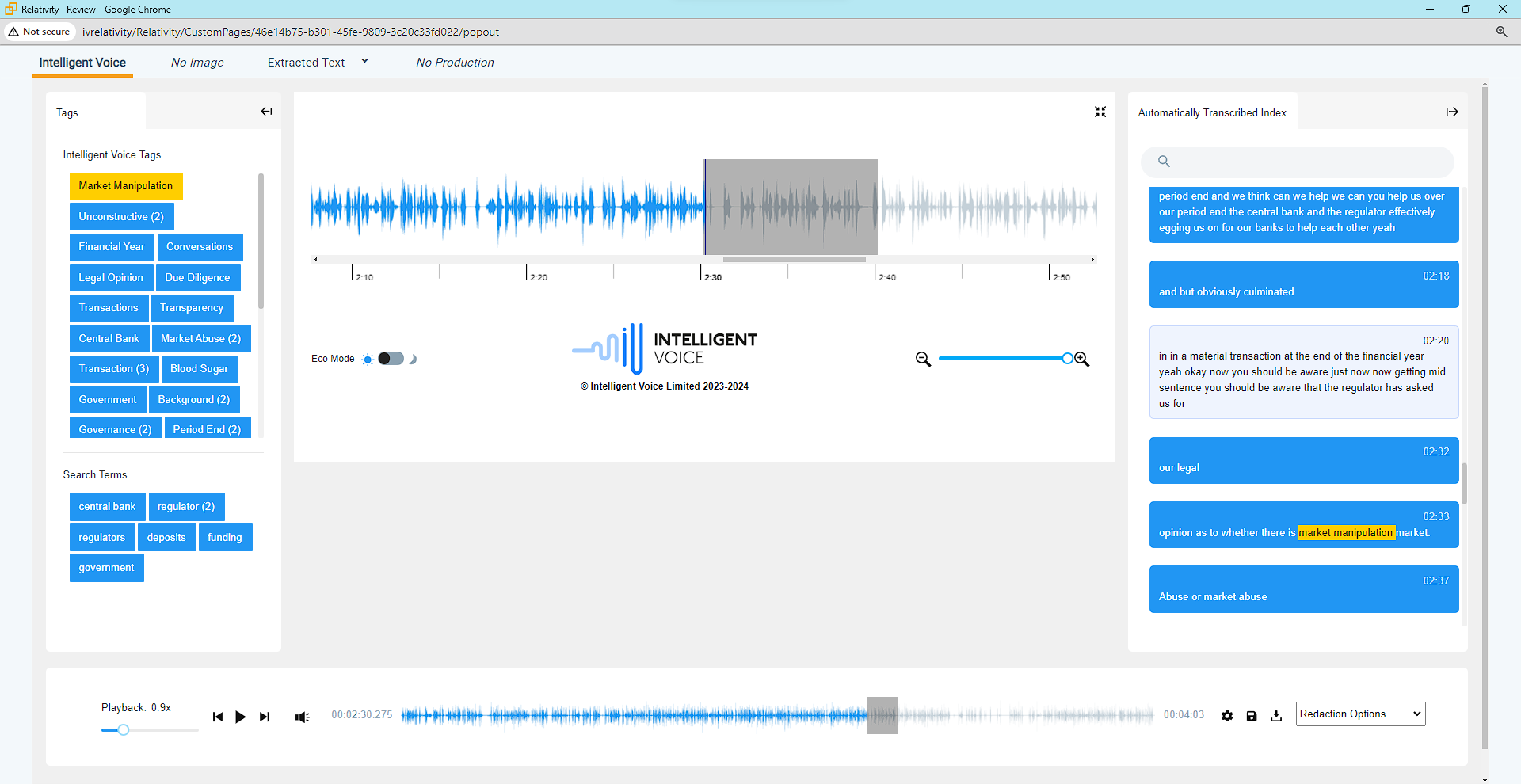This screenshot has width=1521, height=784.
Task: Jump to transcript segment at 02:37
Action: (x=1303, y=589)
